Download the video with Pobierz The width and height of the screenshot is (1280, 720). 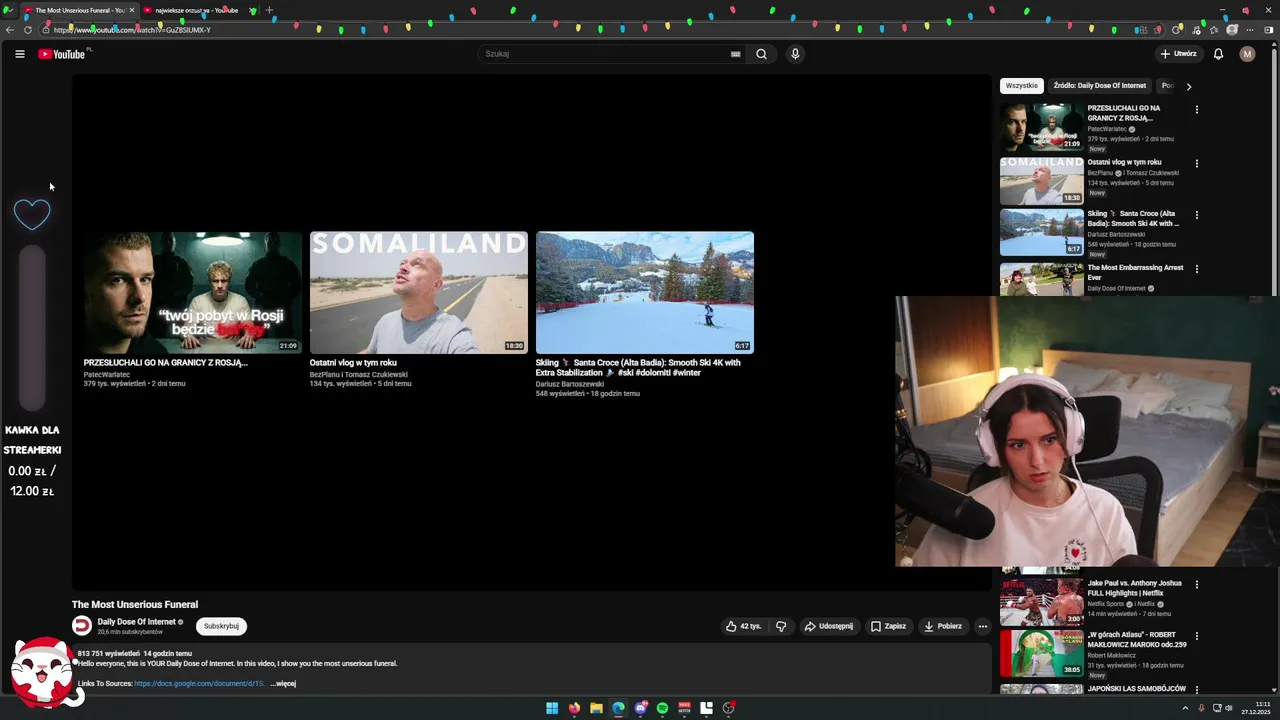943,626
